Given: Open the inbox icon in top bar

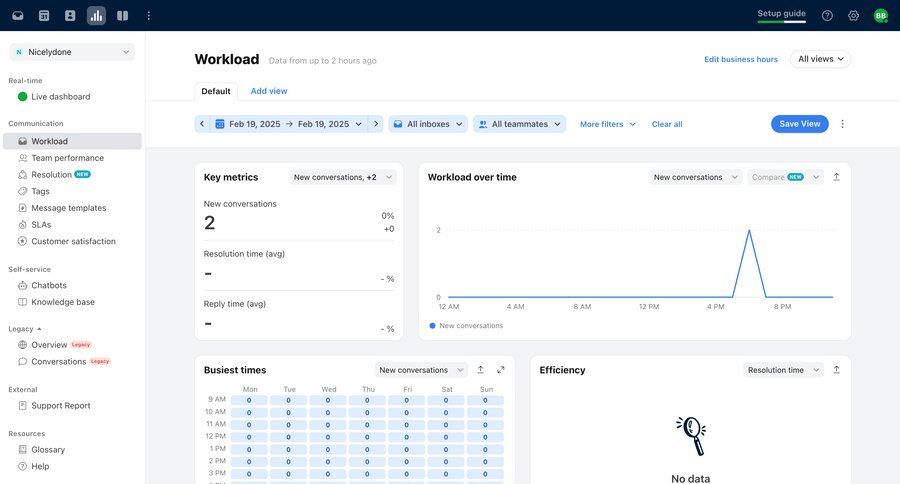Looking at the screenshot, I should pos(18,16).
